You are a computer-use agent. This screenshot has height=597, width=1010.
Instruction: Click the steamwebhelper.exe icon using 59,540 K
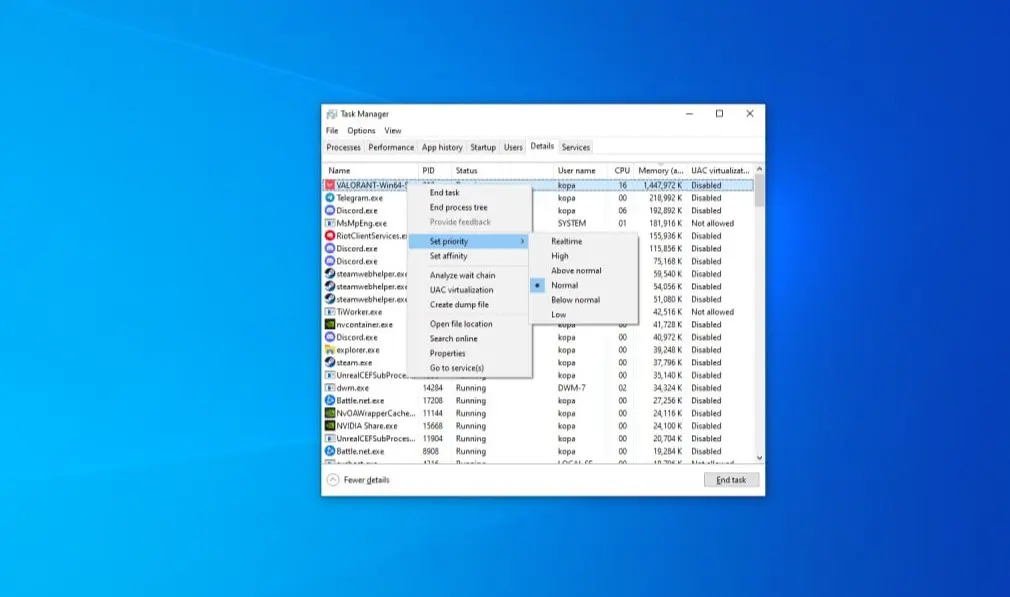click(x=330, y=274)
